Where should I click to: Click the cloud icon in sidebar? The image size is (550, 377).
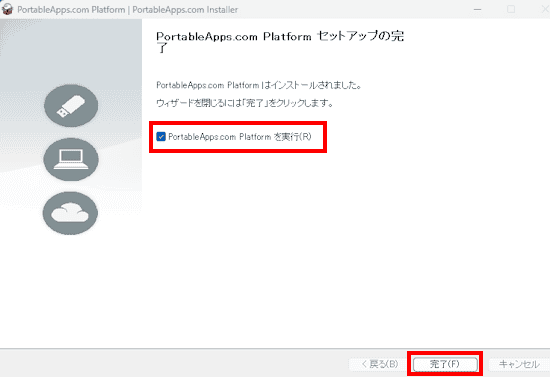point(71,213)
